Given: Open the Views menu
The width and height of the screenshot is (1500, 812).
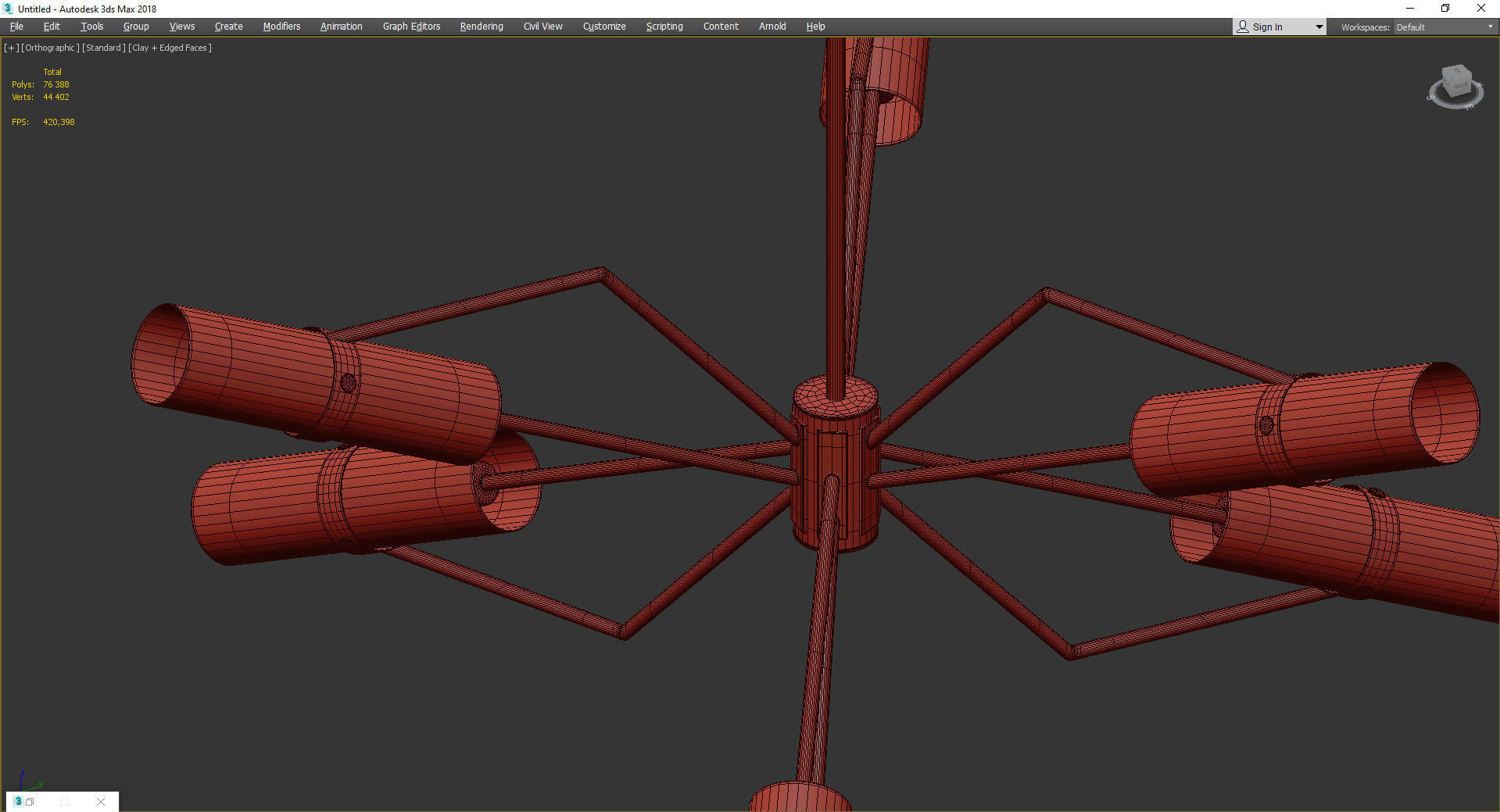Looking at the screenshot, I should coord(182,27).
